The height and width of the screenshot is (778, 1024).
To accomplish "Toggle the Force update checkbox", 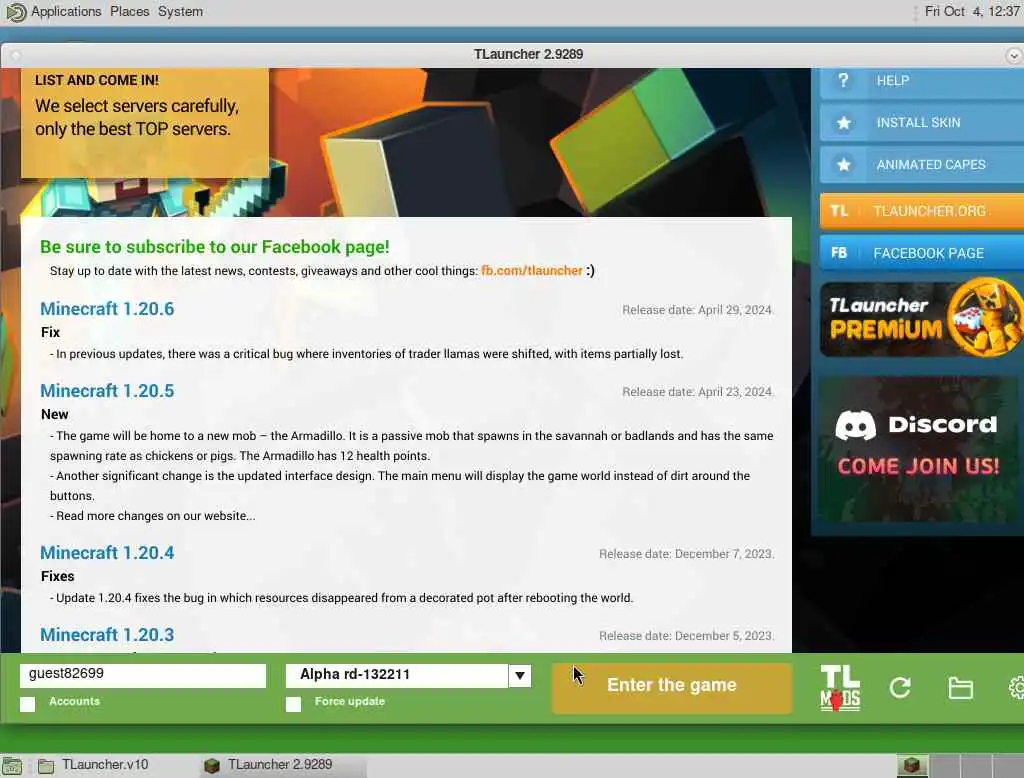I will (x=293, y=704).
